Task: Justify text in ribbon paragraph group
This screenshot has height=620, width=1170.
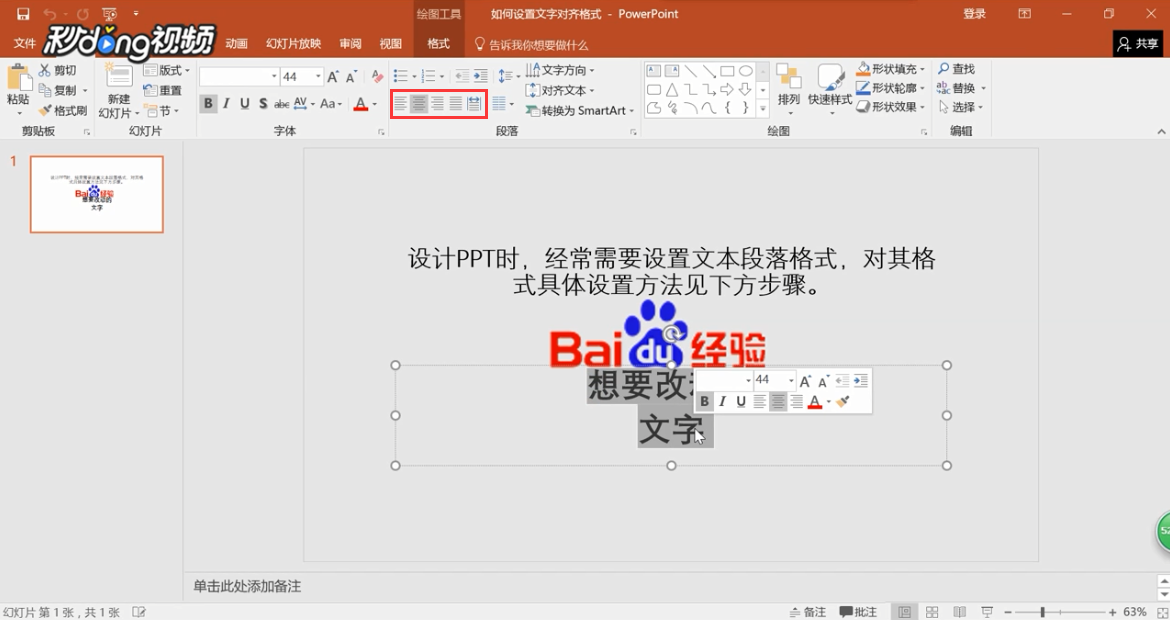Action: click(456, 104)
